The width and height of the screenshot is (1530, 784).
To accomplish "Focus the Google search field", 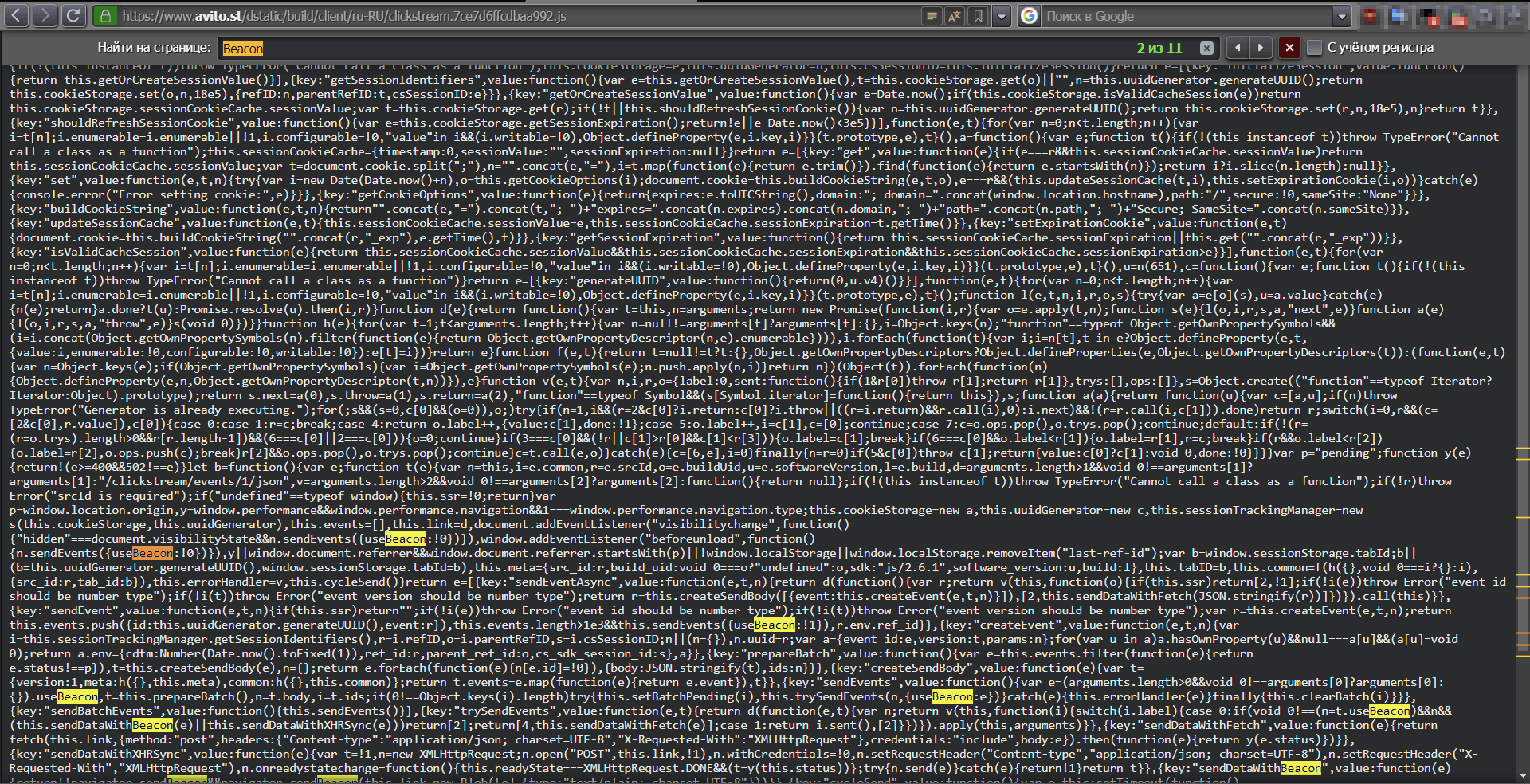I will 1187,16.
